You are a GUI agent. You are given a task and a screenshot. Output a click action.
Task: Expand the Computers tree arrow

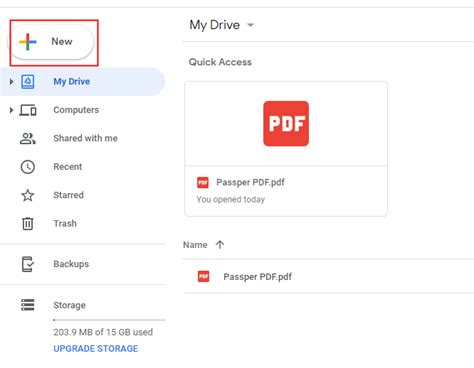click(x=11, y=110)
